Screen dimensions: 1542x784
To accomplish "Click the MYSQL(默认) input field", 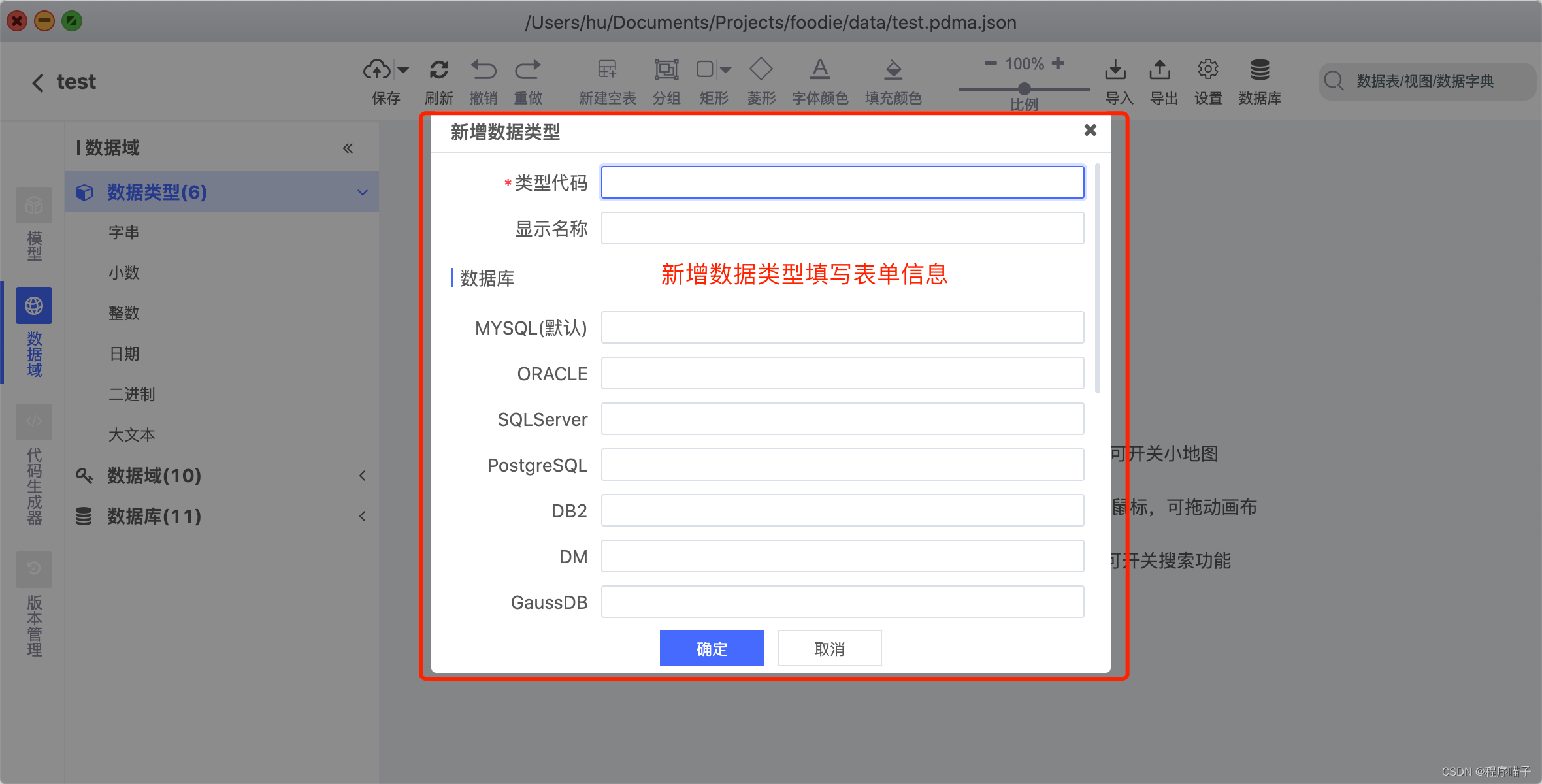I will [842, 327].
